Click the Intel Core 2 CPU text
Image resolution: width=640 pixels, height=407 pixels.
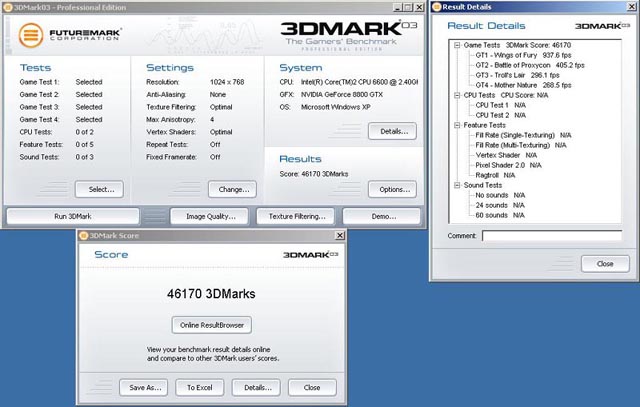click(359, 82)
